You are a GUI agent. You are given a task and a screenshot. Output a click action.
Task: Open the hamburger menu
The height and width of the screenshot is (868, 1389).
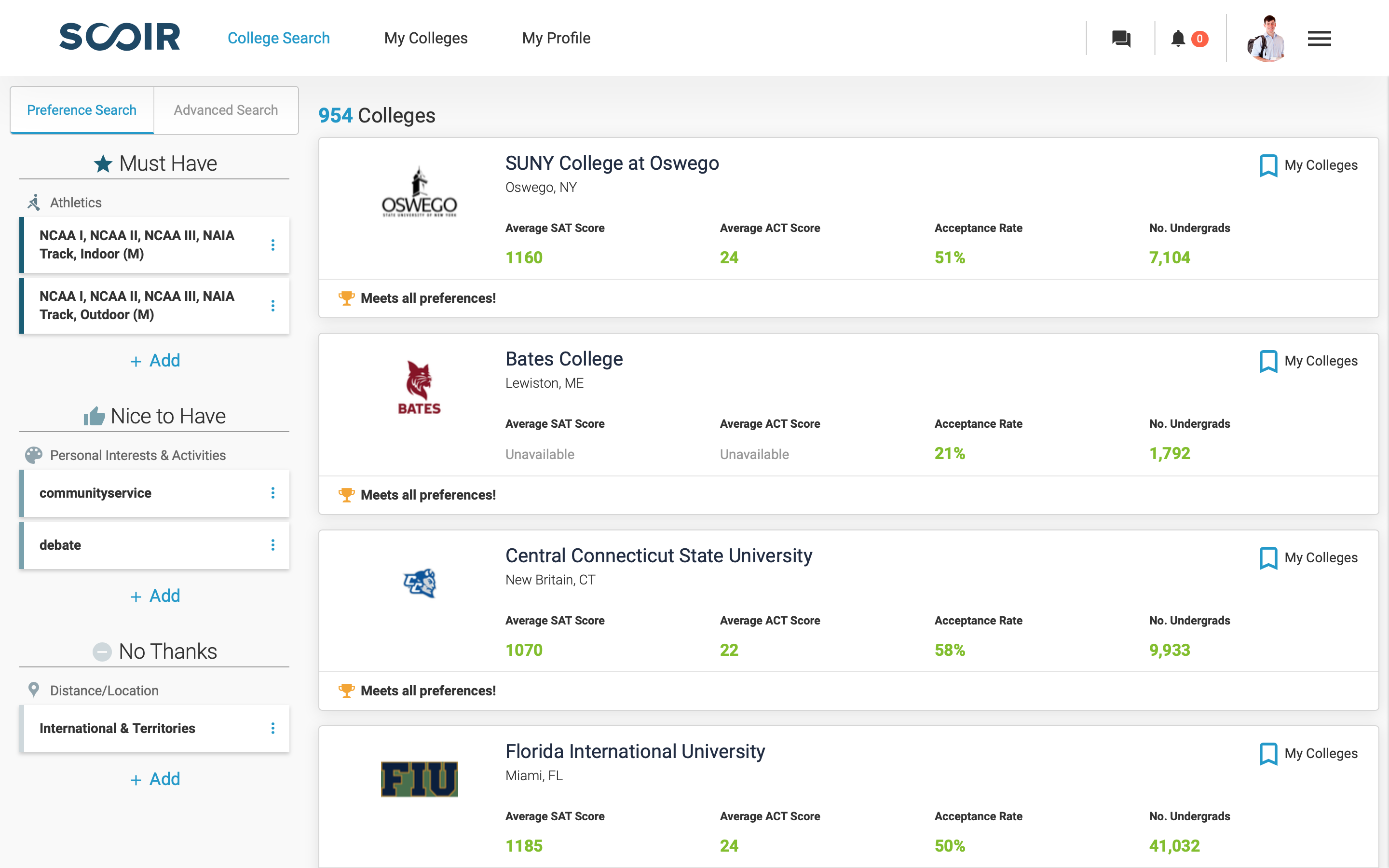point(1319,39)
